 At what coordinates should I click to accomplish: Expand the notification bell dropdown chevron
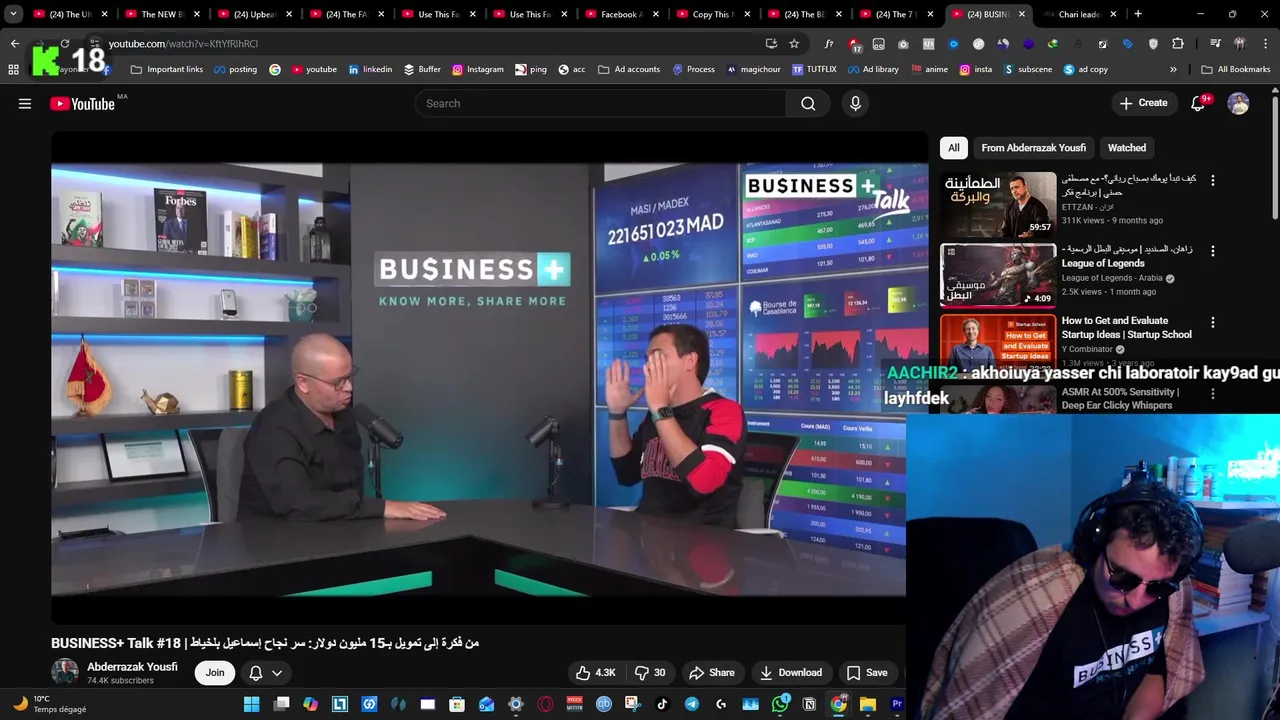(x=277, y=673)
